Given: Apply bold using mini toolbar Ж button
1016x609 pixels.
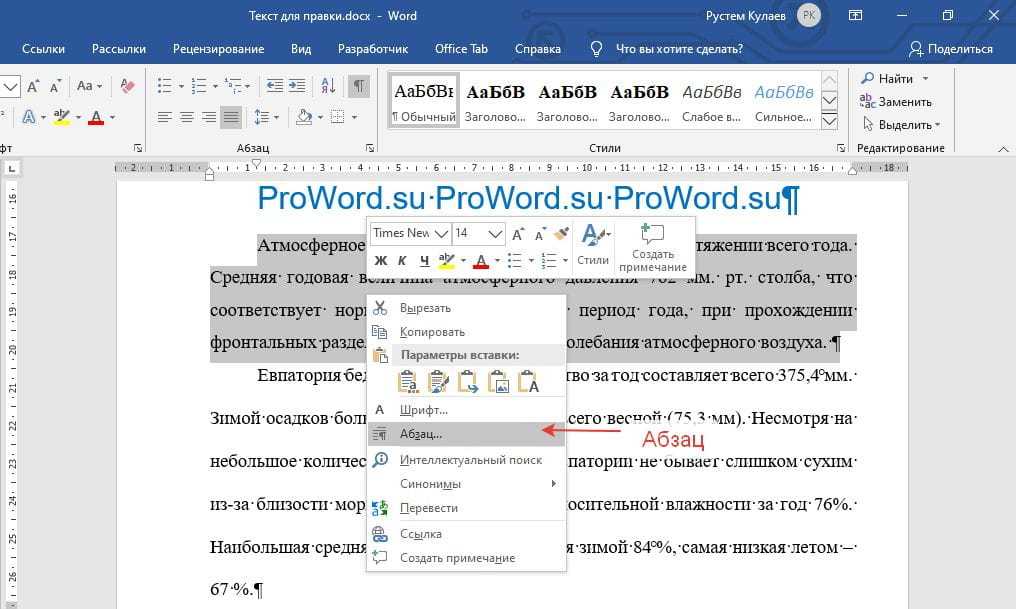Looking at the screenshot, I should click(380, 261).
